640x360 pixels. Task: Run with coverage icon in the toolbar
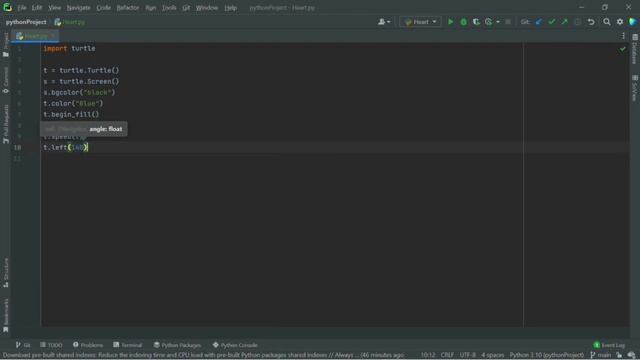476,22
